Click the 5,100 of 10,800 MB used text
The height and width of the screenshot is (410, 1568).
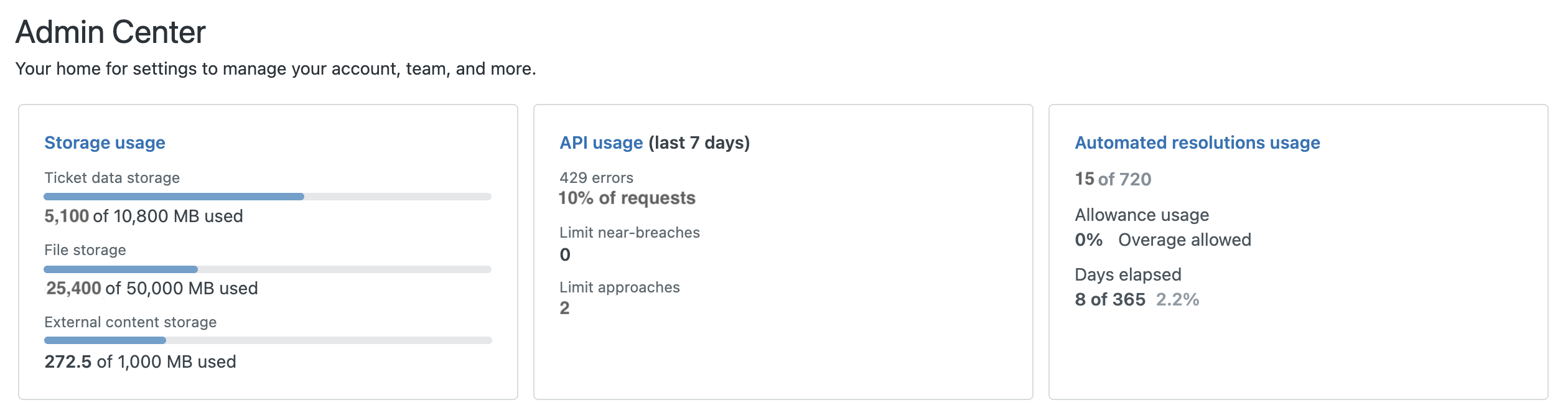[x=144, y=217]
